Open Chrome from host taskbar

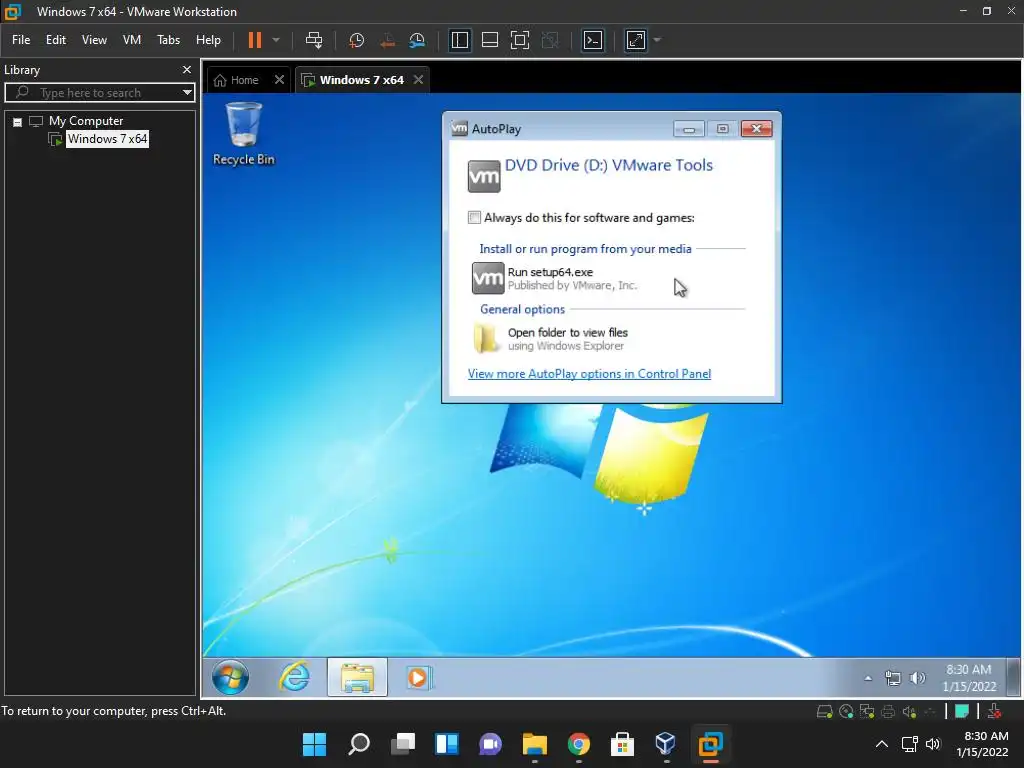pyautogui.click(x=579, y=744)
